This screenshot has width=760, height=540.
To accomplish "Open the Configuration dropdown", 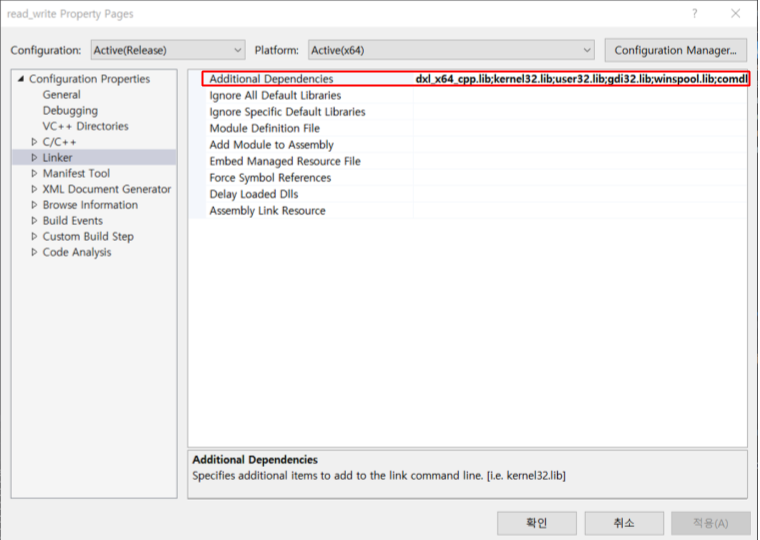I will point(167,50).
